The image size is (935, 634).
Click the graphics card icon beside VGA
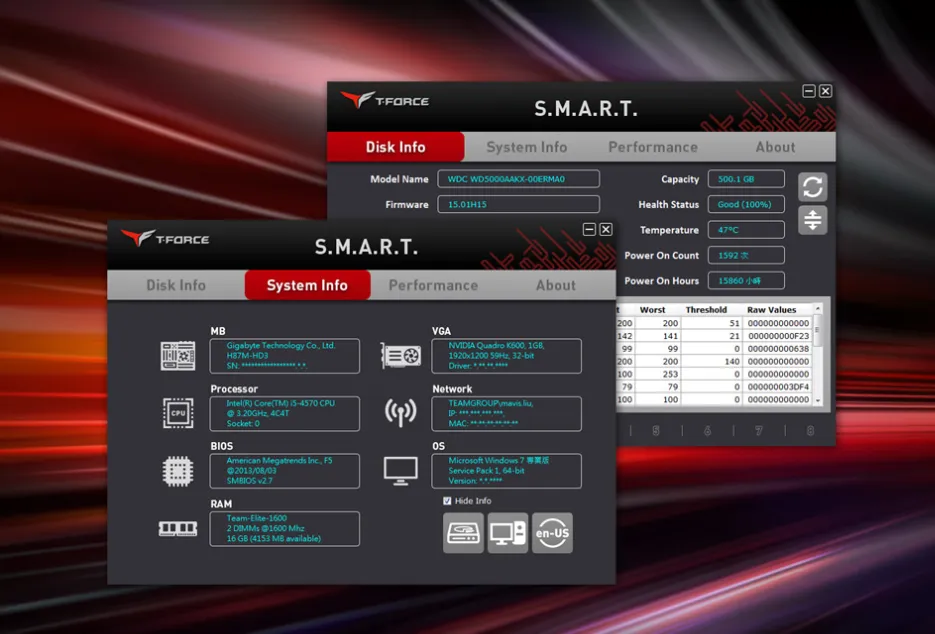[401, 356]
